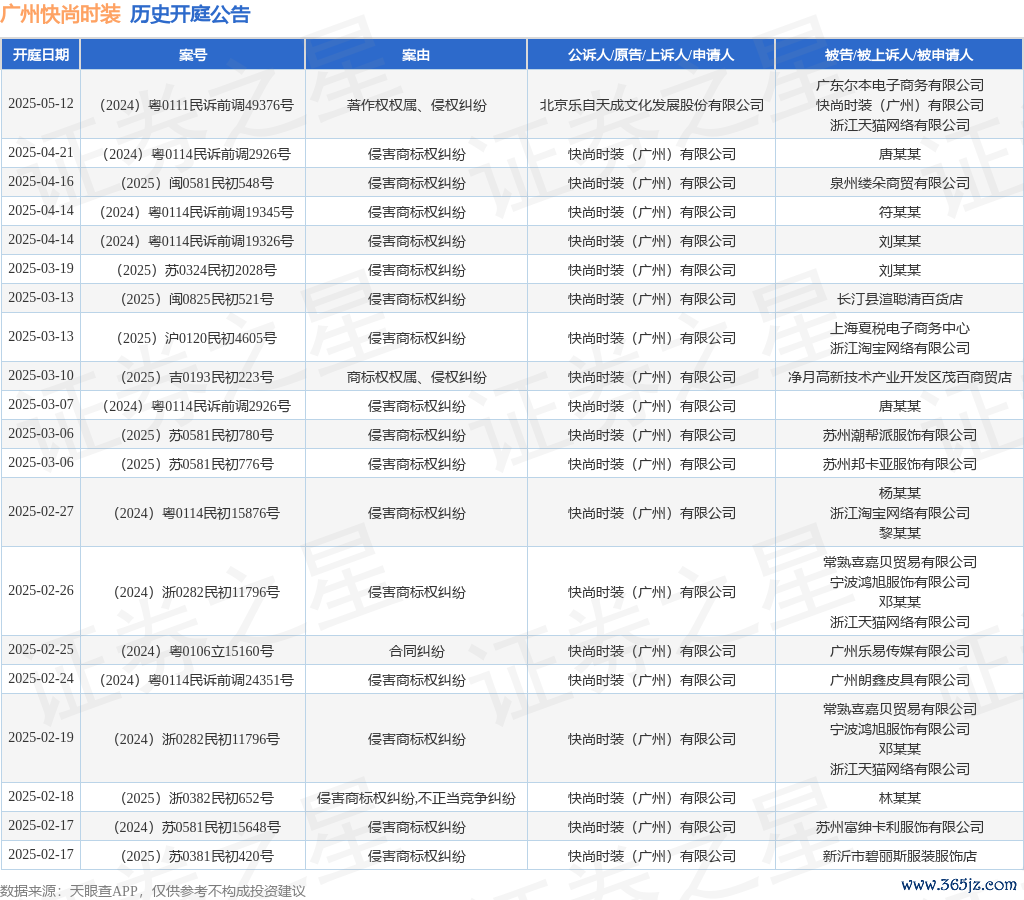This screenshot has width=1024, height=900.
Task: Click defendant 广州朗鑫皮具有限公司
Action: 899,680
